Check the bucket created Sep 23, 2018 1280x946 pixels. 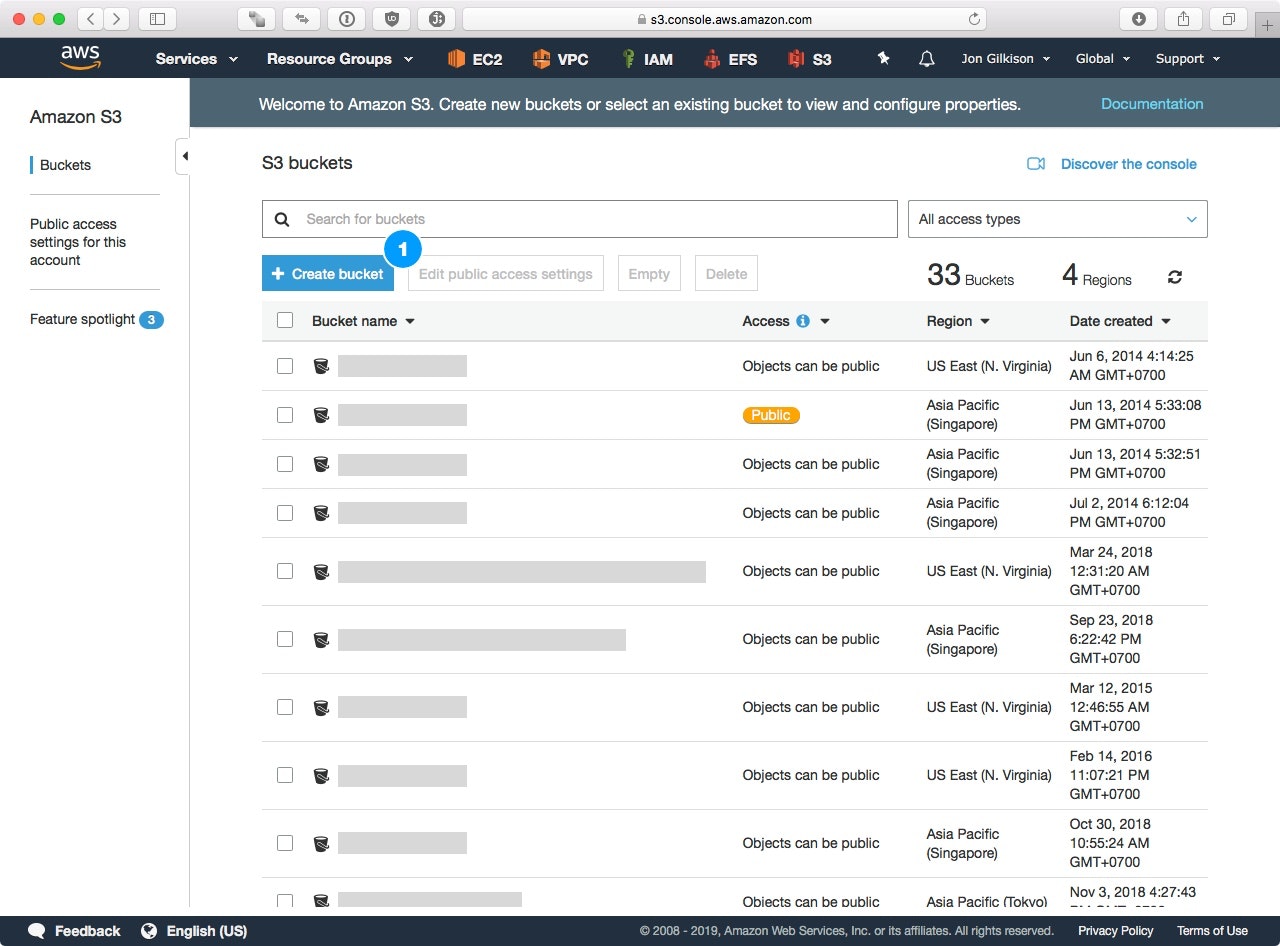(285, 639)
